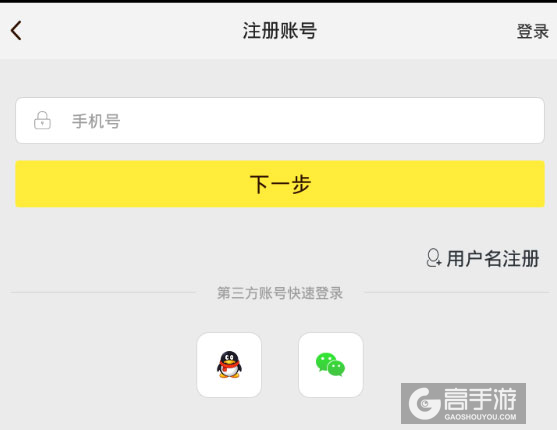Viewport: 557px width, 430px height.
Task: Click the 高手游 watermark text
Action: click(480, 399)
